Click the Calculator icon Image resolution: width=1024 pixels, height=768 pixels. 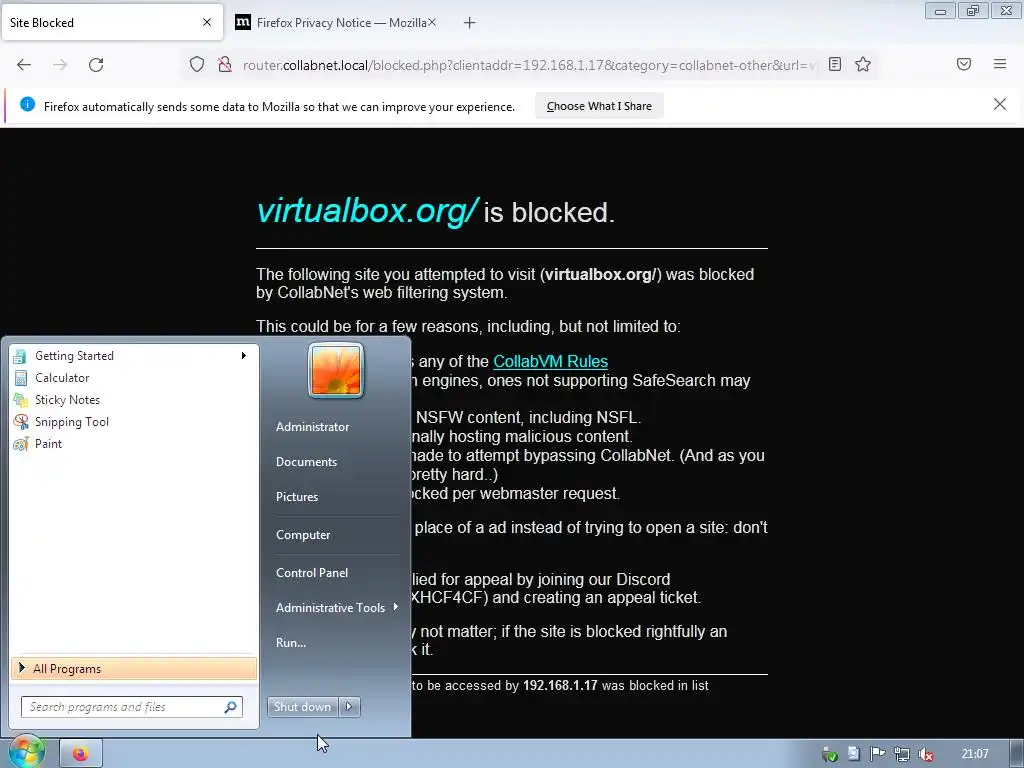coord(21,378)
